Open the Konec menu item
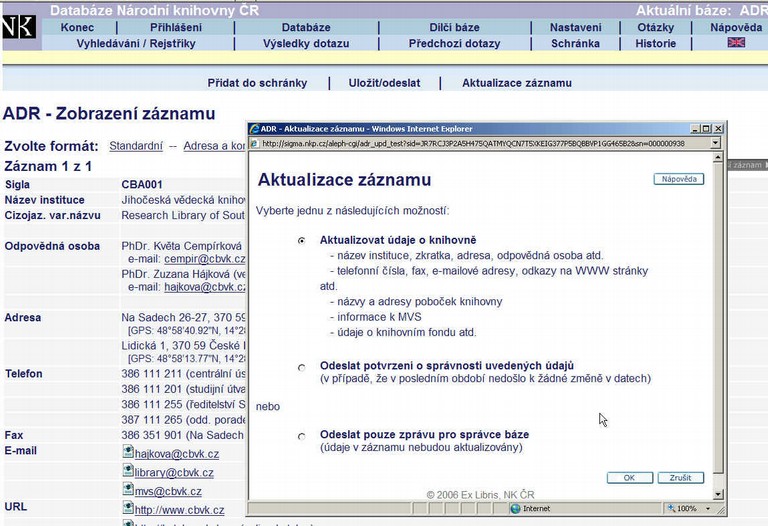This screenshot has height=526, width=768. pos(77,27)
